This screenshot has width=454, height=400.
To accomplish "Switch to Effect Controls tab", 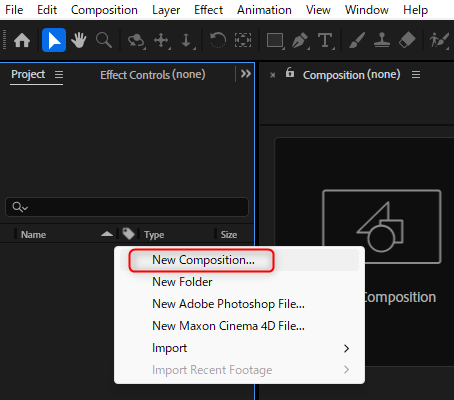I will coord(153,75).
